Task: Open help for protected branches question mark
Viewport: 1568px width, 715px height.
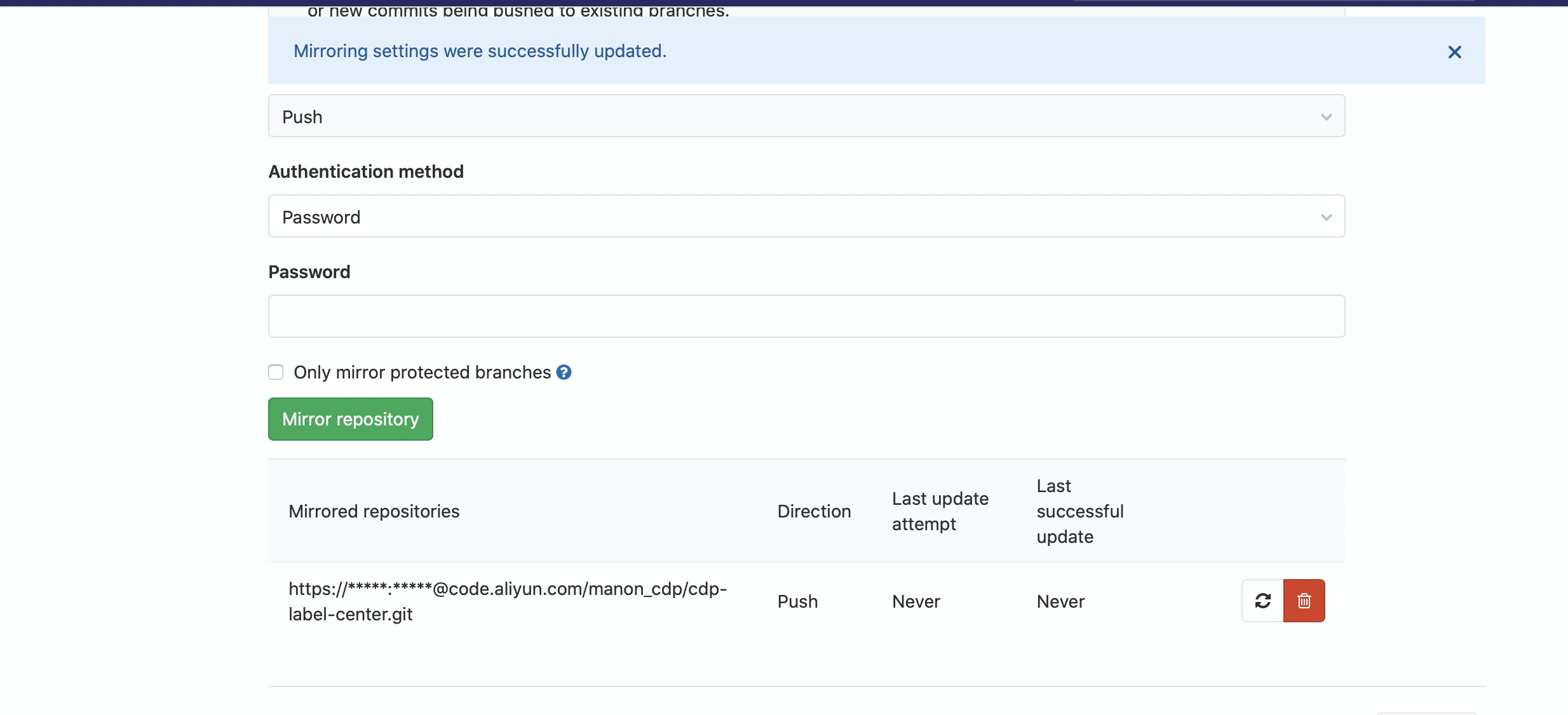Action: tap(564, 372)
